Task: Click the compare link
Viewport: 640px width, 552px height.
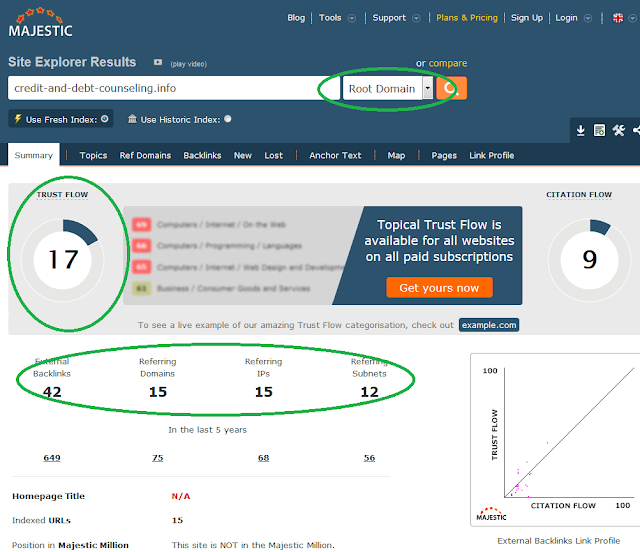Action: [448, 63]
